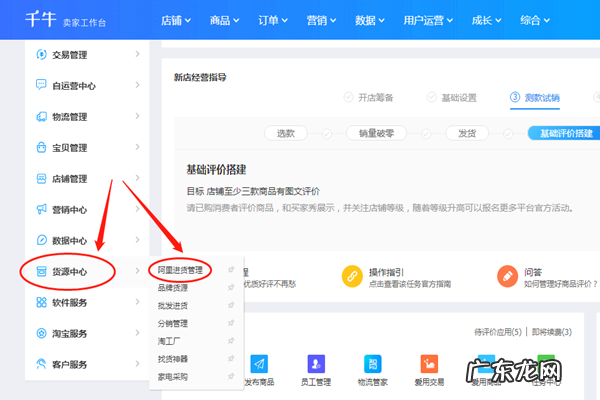The height and width of the screenshot is (400, 600).
Task: Select 家电采购 in the submenu
Action: coord(173,377)
